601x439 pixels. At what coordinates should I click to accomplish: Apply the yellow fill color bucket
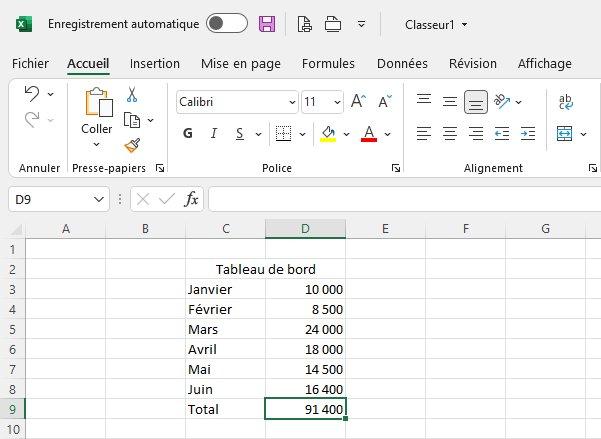(328, 134)
